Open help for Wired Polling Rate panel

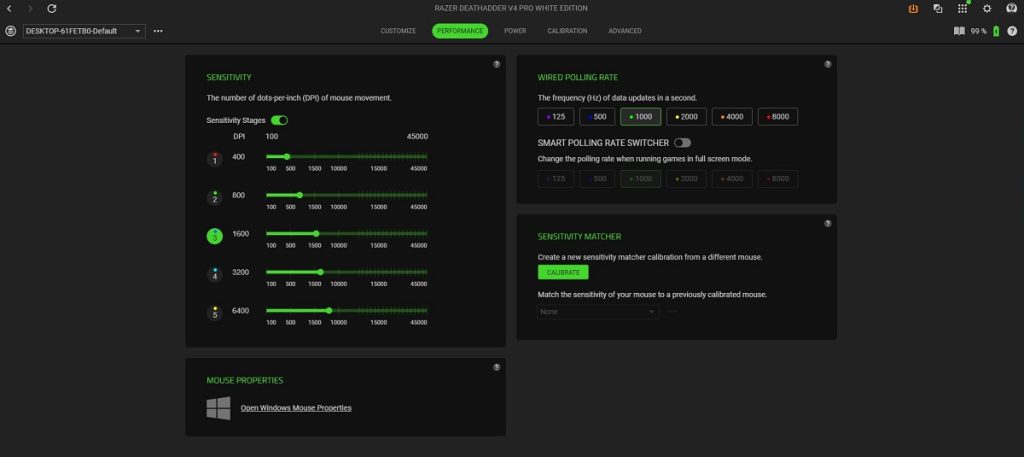827,64
